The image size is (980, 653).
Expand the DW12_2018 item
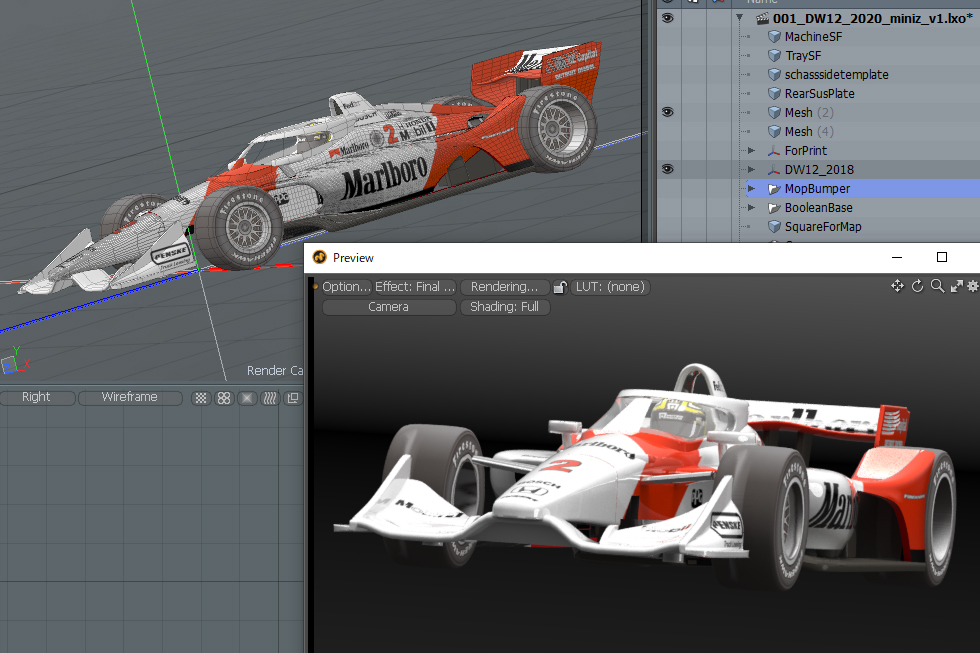point(751,169)
